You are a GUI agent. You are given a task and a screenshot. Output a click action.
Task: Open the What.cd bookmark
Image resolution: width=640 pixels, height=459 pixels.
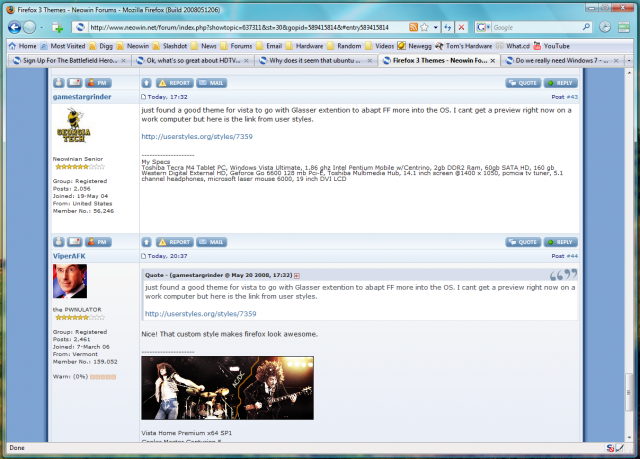pos(513,46)
